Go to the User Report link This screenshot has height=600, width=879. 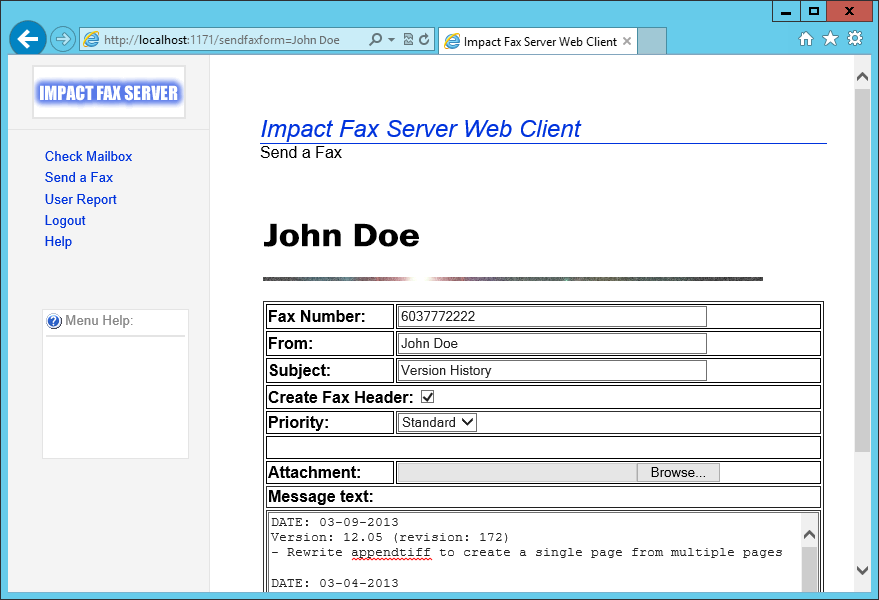click(80, 199)
